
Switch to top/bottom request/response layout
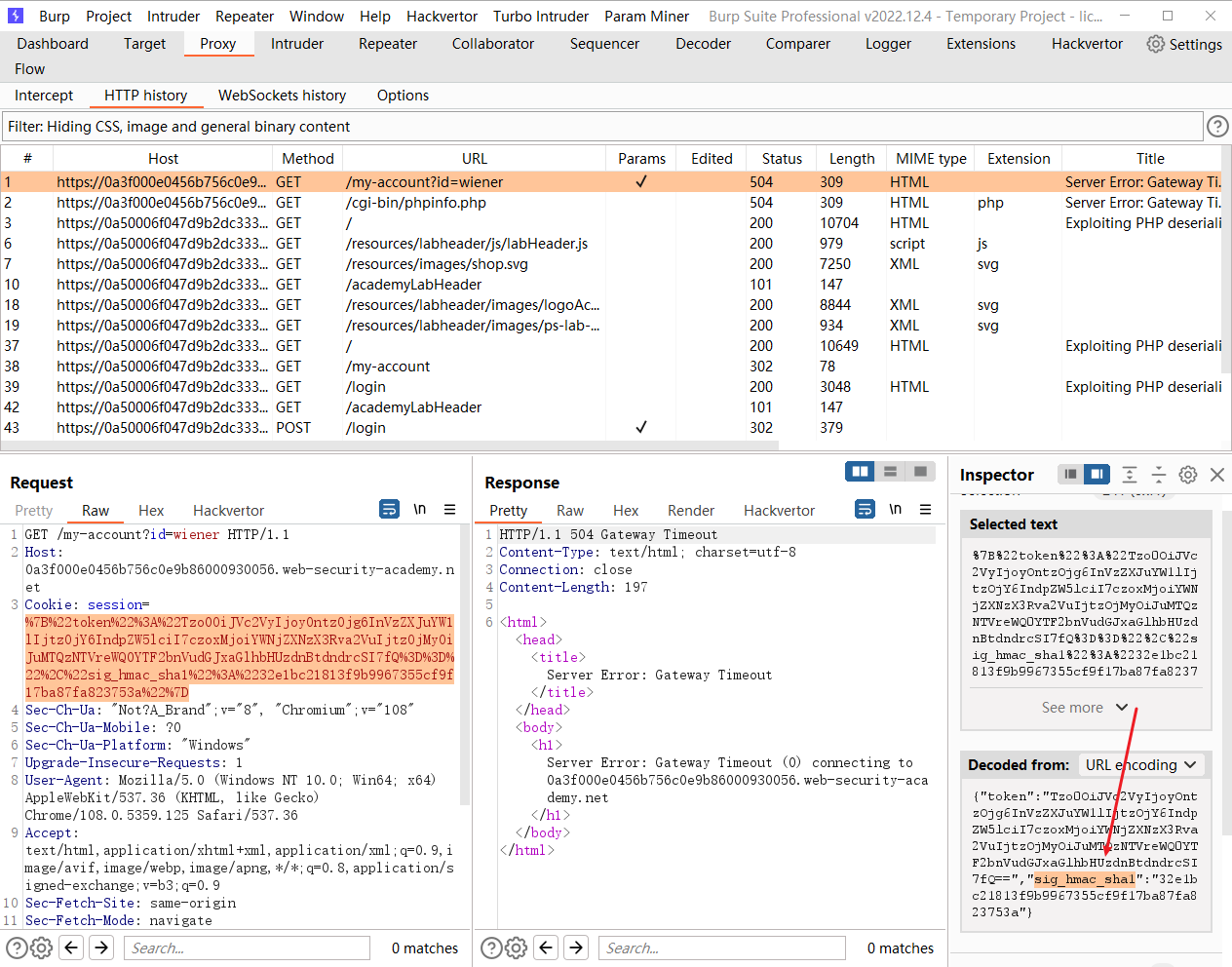tap(890, 472)
